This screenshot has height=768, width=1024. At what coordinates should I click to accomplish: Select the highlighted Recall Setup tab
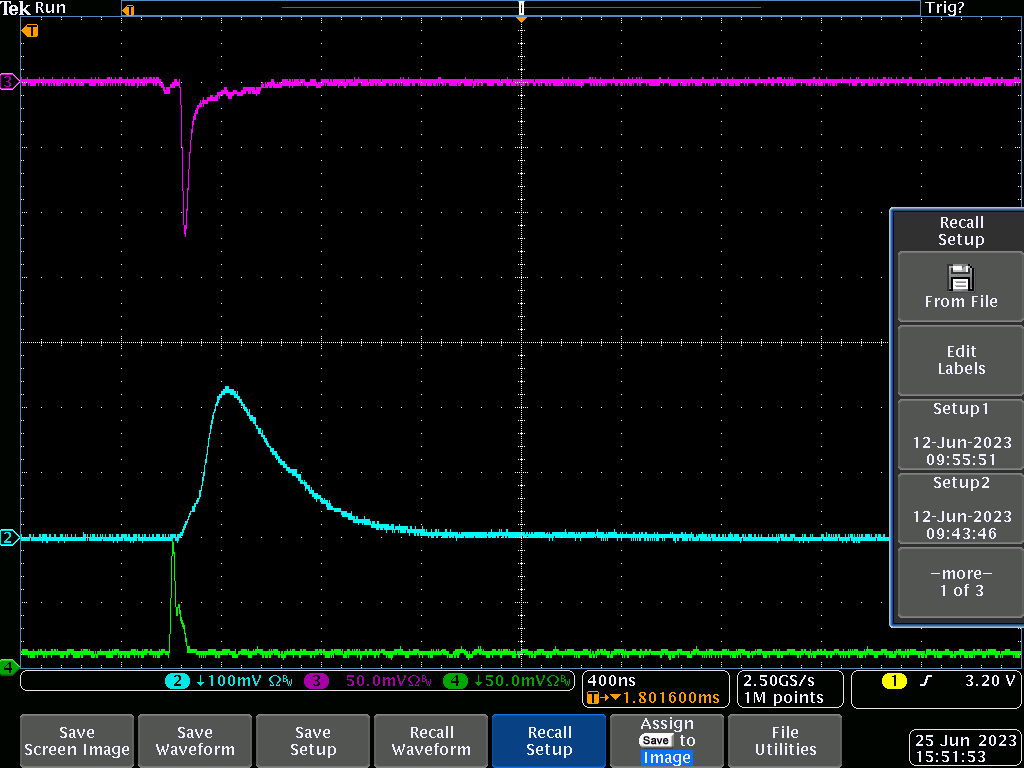pos(549,741)
